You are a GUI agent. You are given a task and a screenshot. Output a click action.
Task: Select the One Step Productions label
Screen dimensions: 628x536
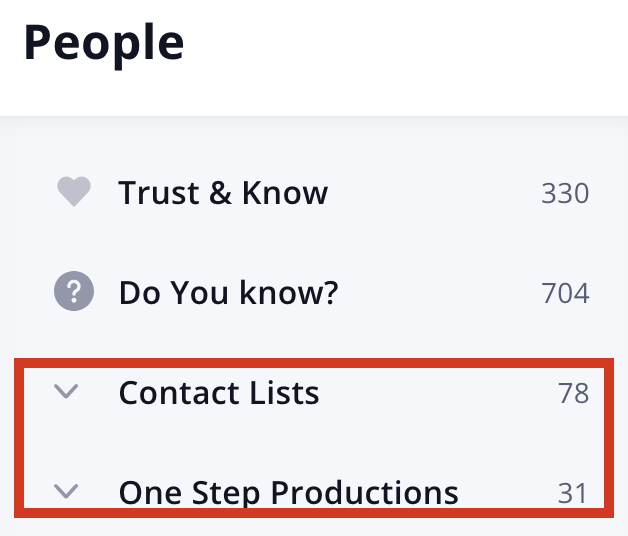click(288, 492)
